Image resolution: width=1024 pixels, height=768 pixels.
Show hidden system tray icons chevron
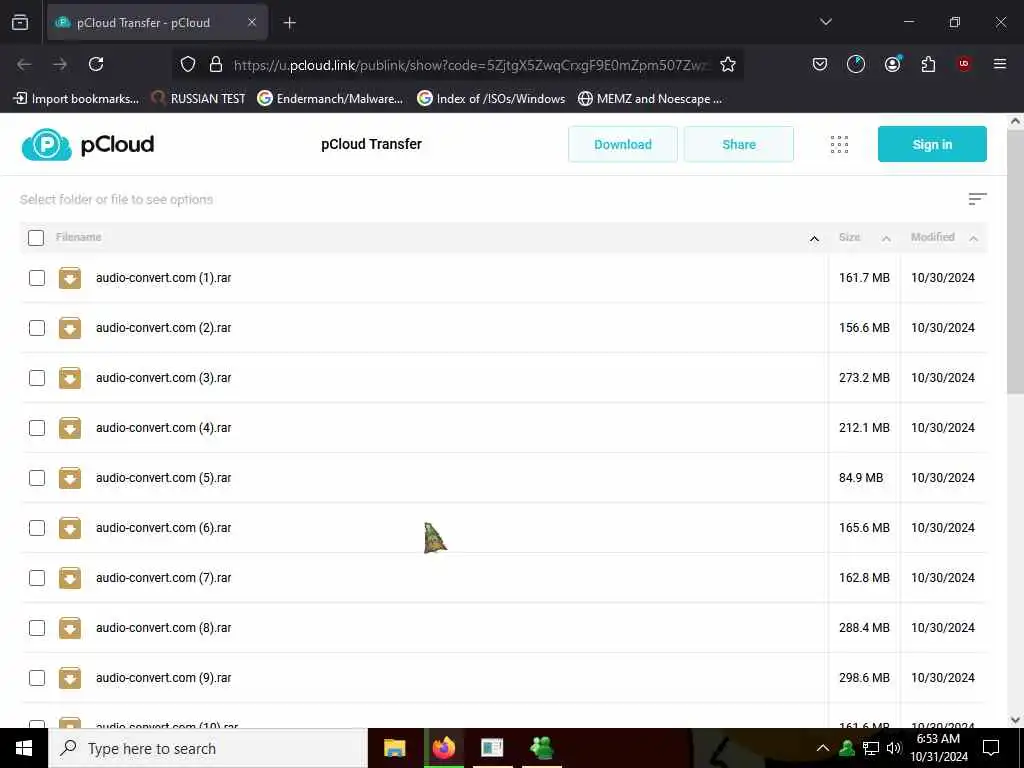822,748
